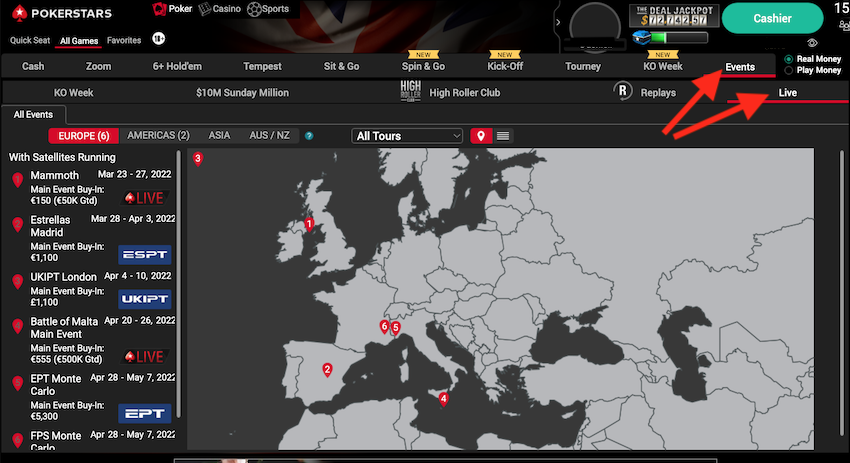The height and width of the screenshot is (463, 850).
Task: Open the Cash games tab
Action: click(x=33, y=66)
